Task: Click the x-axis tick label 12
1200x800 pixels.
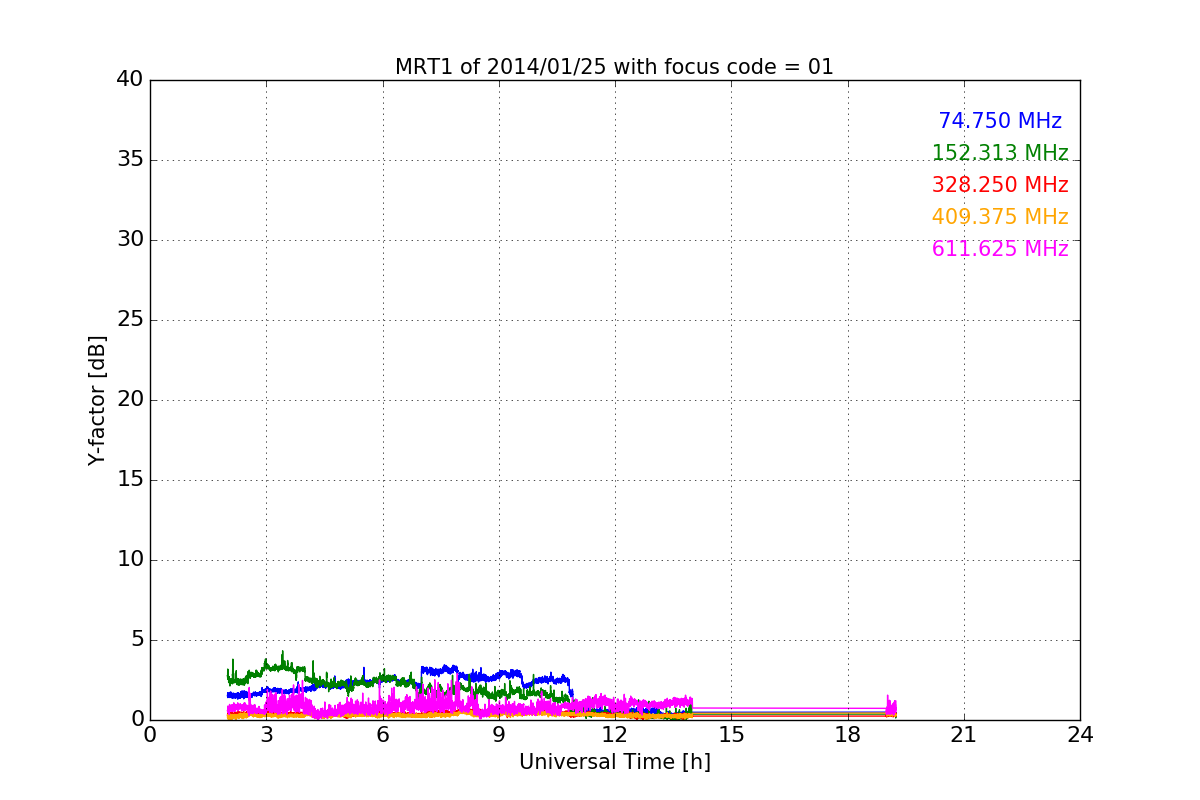Action: (x=615, y=734)
